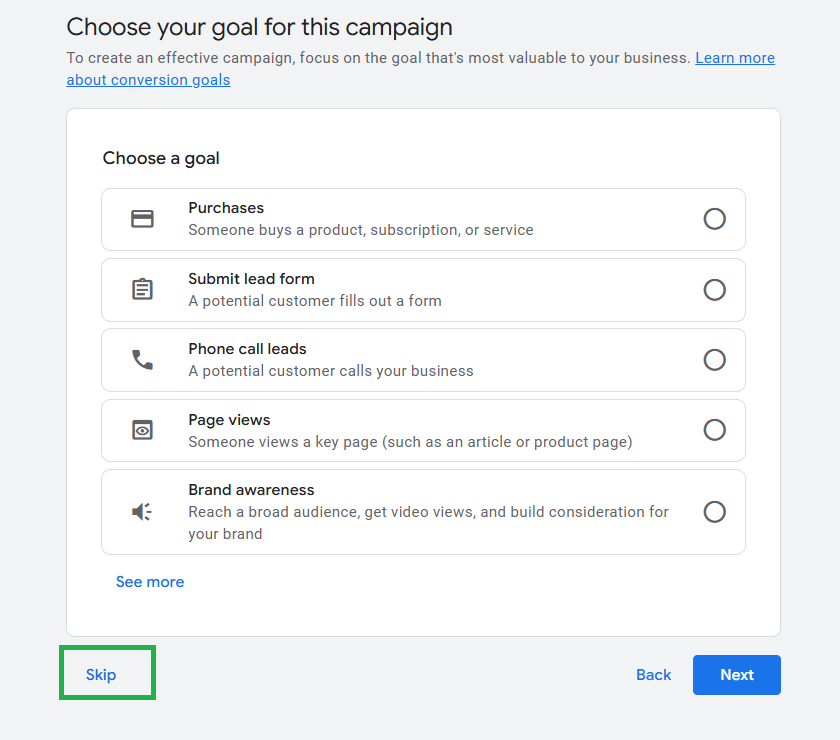Viewport: 840px width, 740px height.
Task: Select the Purchases radio button
Action: (714, 219)
